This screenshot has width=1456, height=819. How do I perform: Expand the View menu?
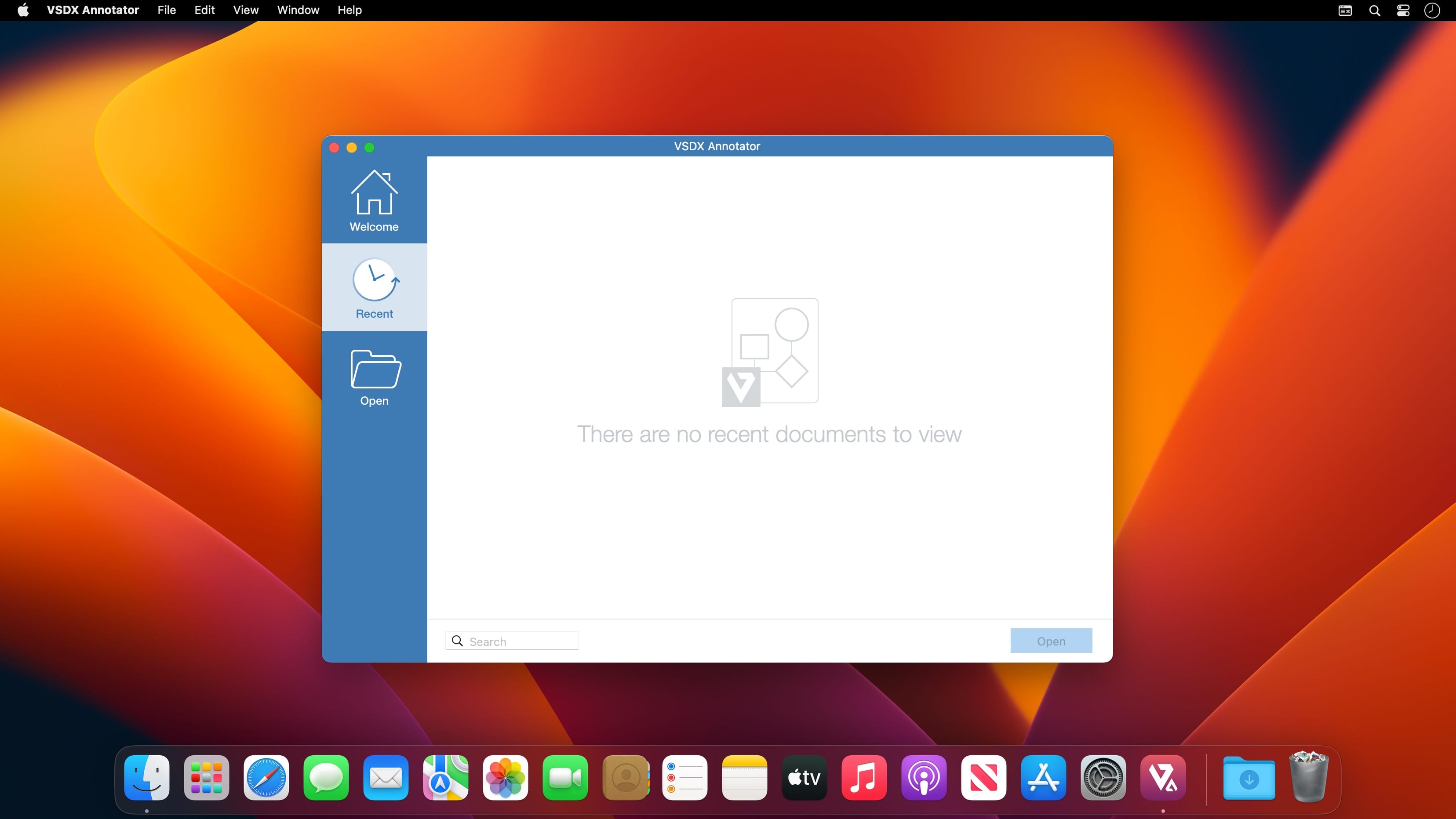pos(245,10)
